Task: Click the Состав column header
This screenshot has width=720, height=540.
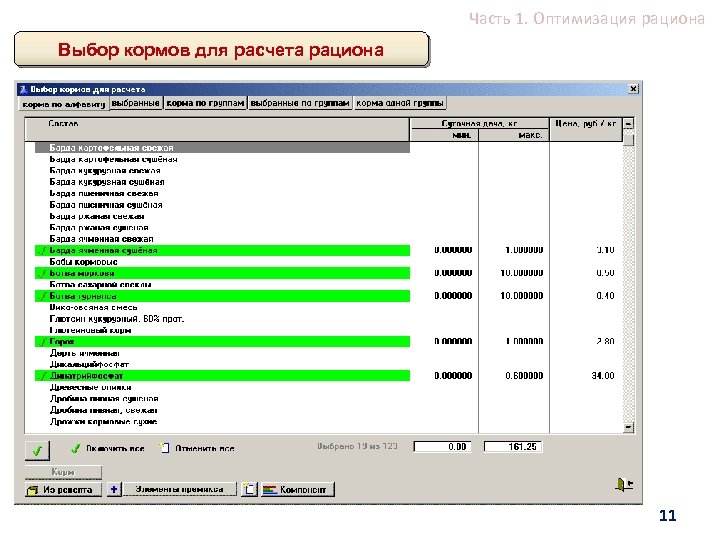Action: (217, 129)
